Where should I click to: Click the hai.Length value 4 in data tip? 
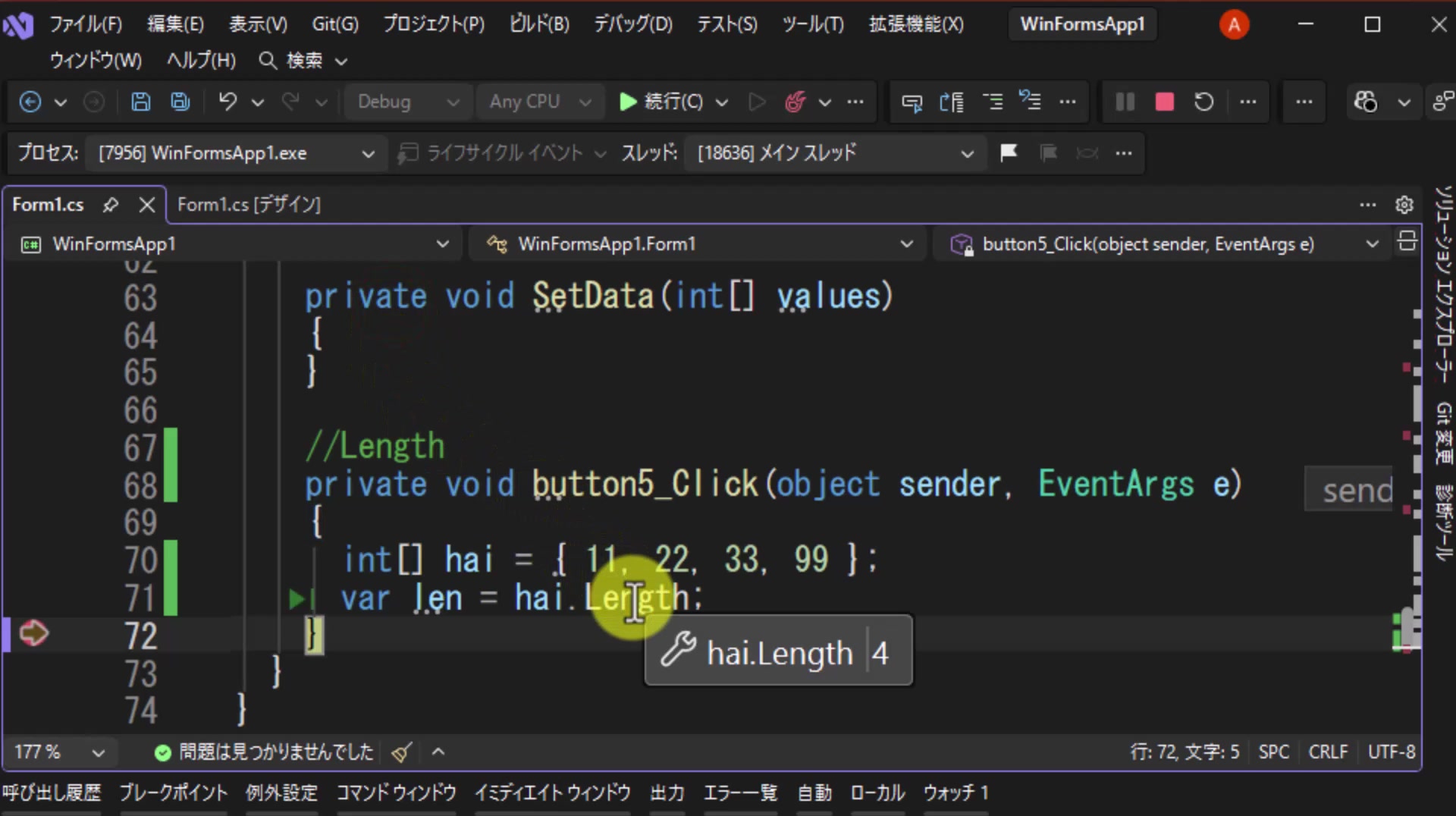[x=880, y=653]
